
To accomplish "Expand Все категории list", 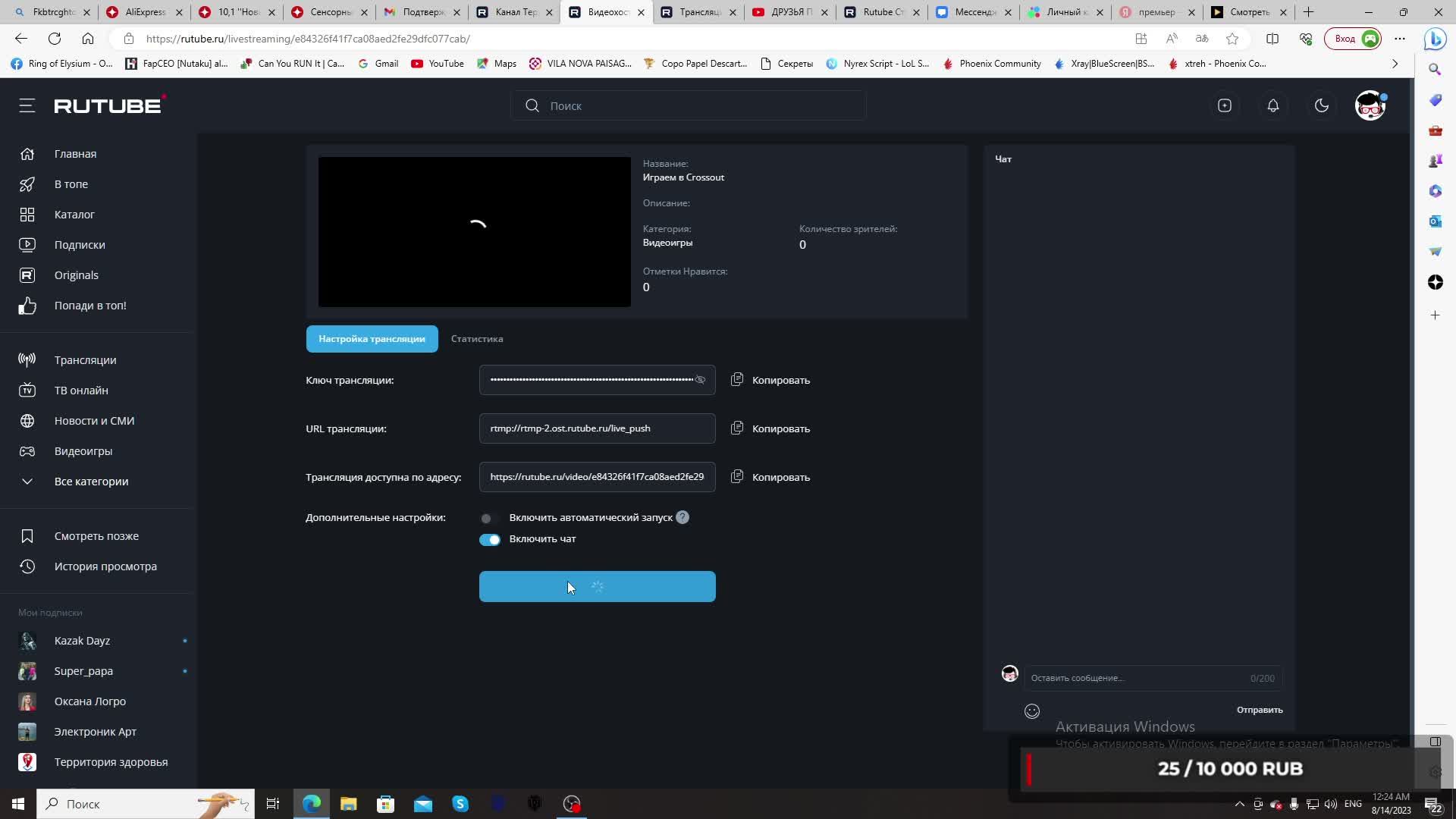I will click(91, 482).
